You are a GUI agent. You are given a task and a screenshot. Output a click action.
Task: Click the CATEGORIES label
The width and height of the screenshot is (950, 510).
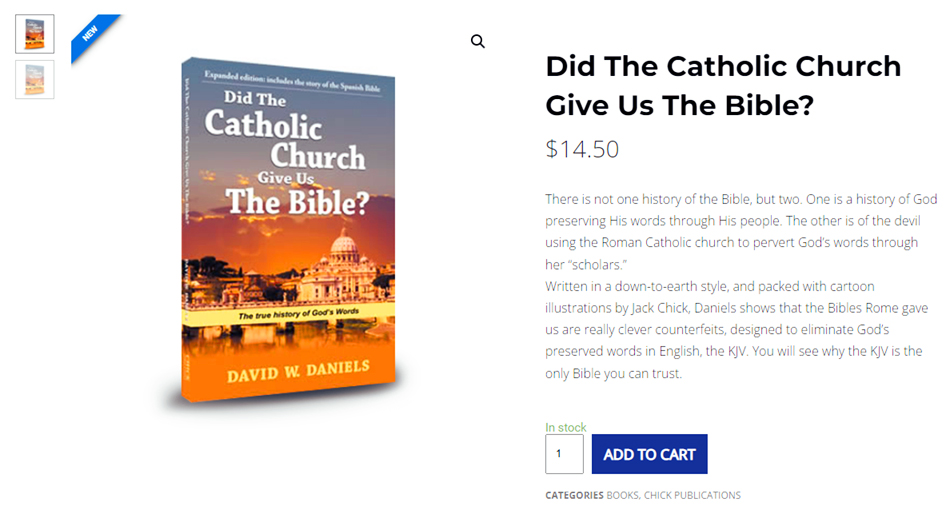pos(574,495)
